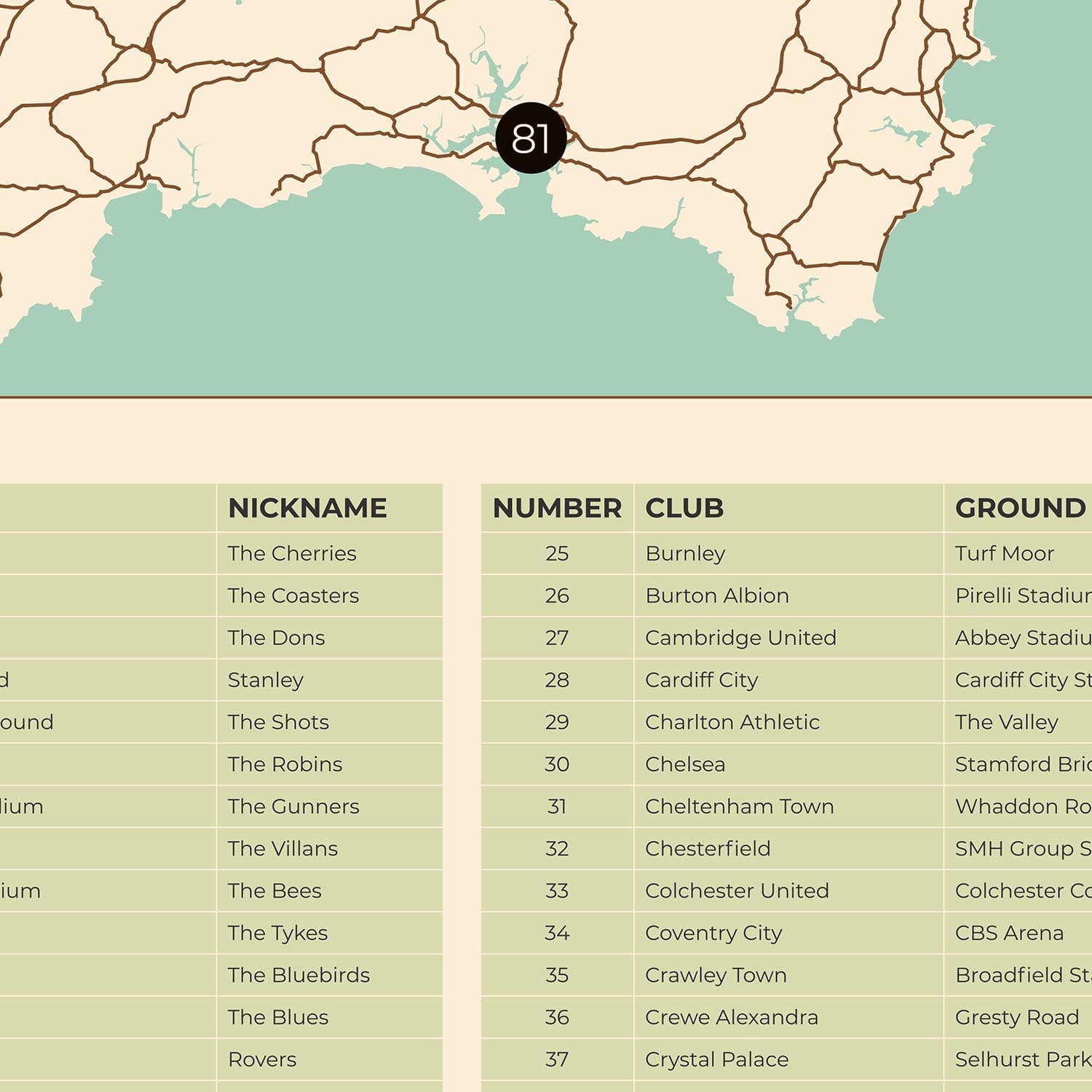Select The Bluebirds nickname cell

click(298, 976)
